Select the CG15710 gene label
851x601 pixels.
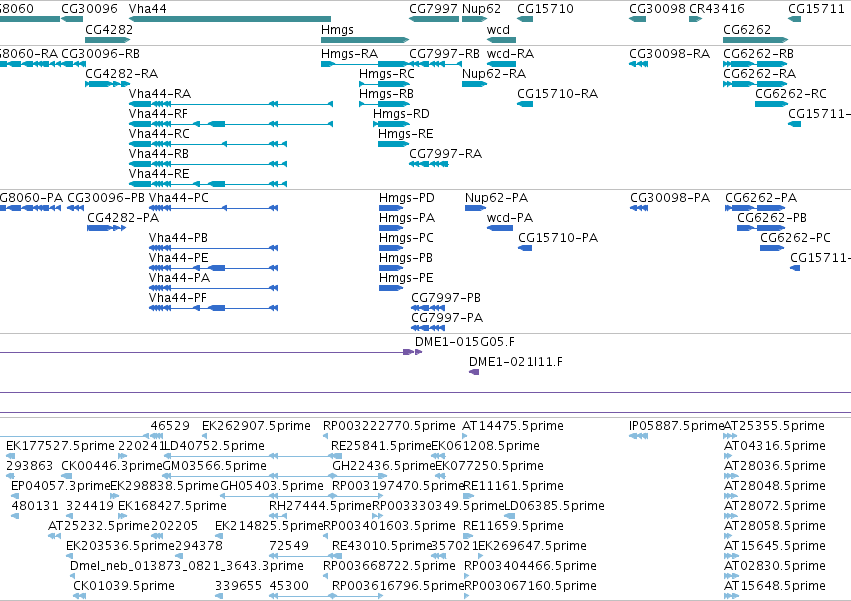(545, 9)
